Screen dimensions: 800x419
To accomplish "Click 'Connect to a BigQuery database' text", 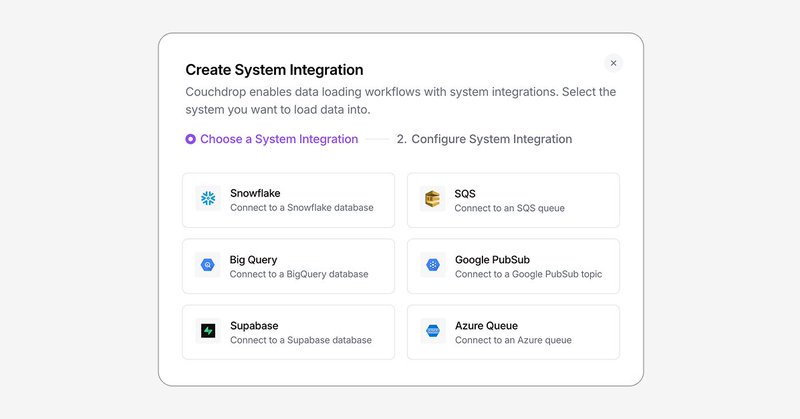I will click(299, 274).
